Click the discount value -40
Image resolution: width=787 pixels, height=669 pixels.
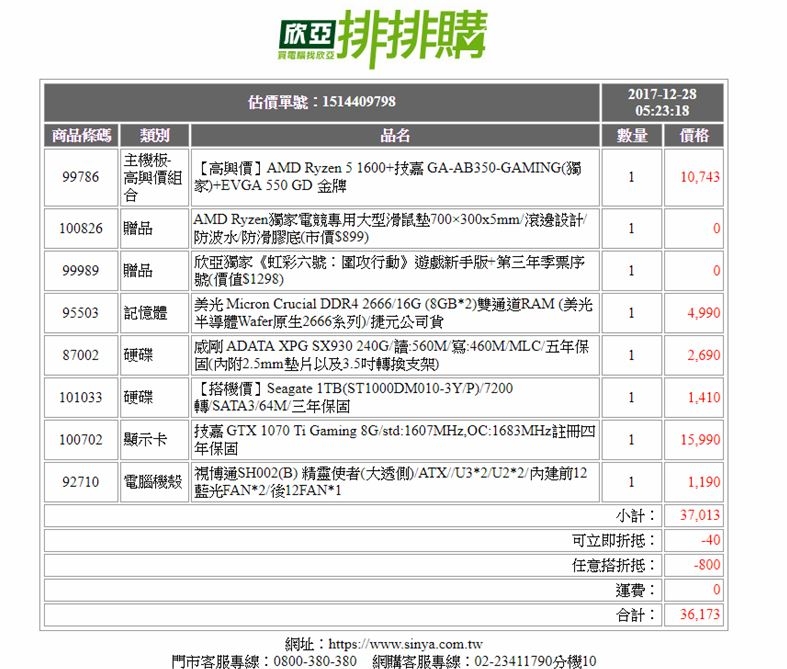click(x=710, y=541)
